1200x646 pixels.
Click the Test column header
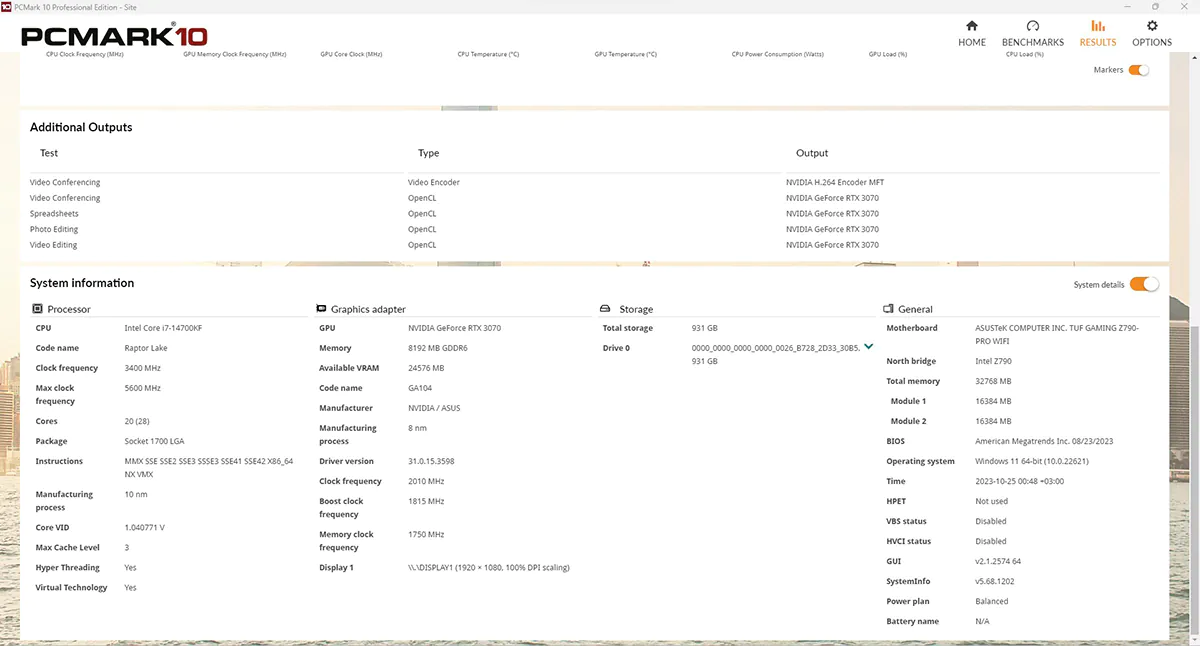pos(49,153)
